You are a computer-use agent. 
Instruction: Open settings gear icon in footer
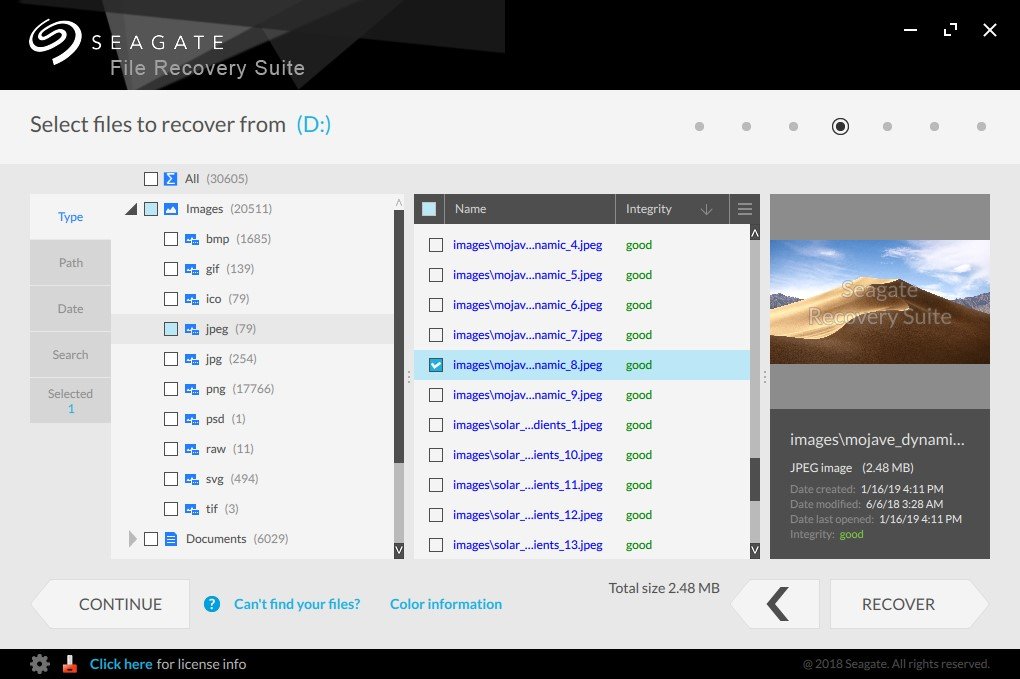(x=40, y=664)
